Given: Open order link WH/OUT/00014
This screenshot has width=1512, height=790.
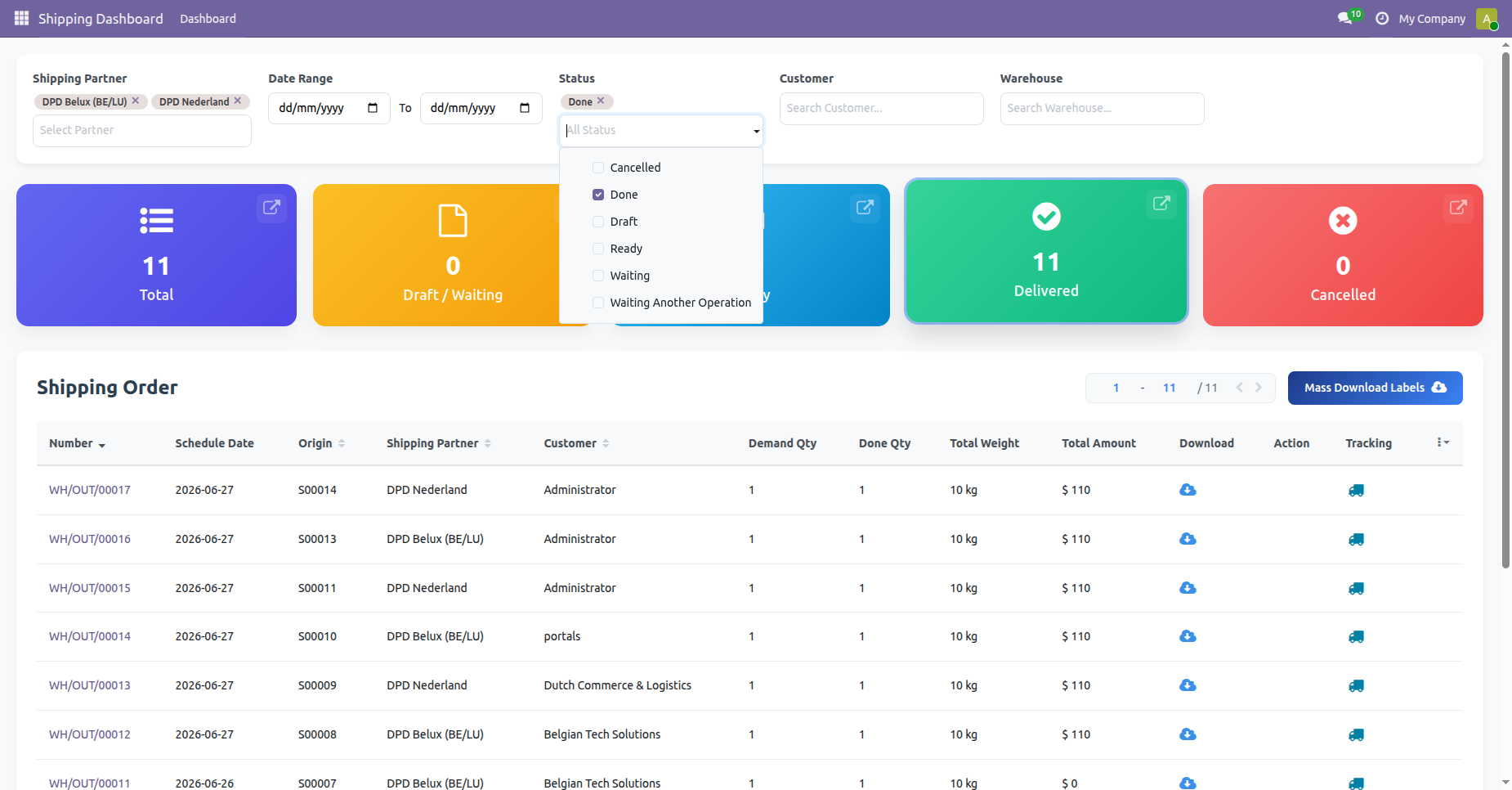Looking at the screenshot, I should click(90, 636).
